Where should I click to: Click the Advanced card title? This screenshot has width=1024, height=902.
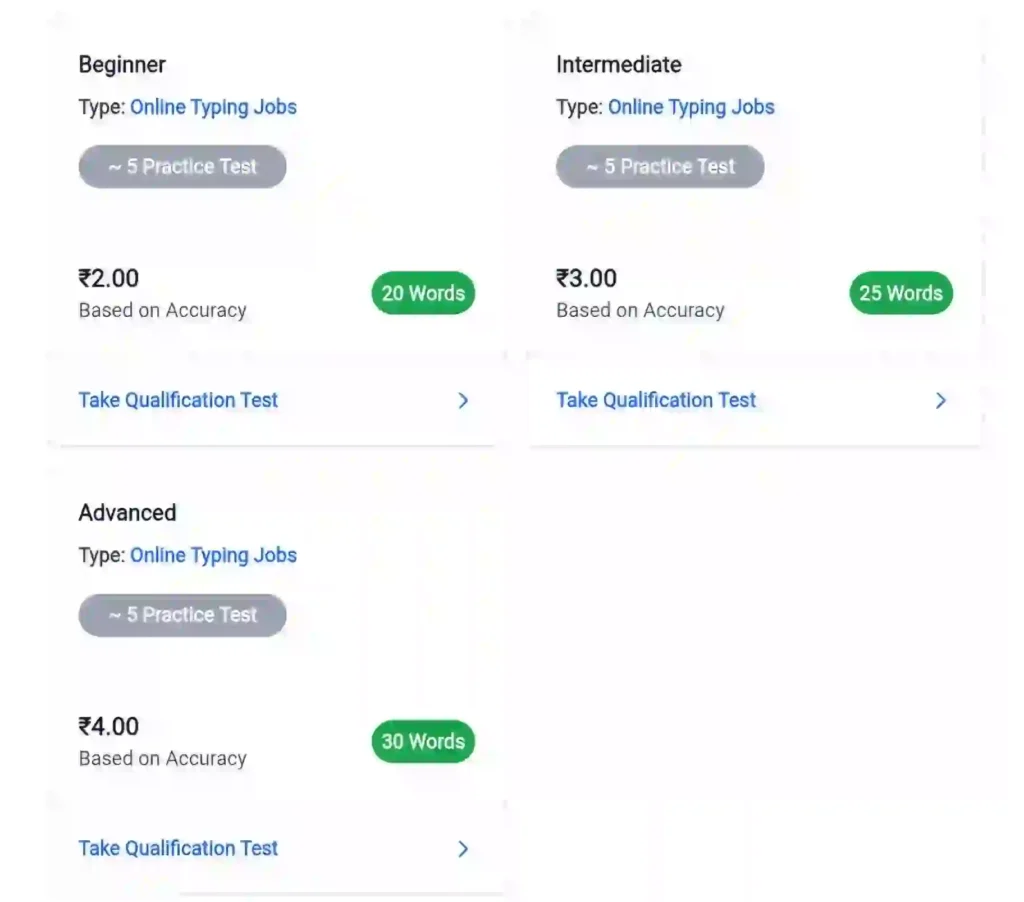127,513
